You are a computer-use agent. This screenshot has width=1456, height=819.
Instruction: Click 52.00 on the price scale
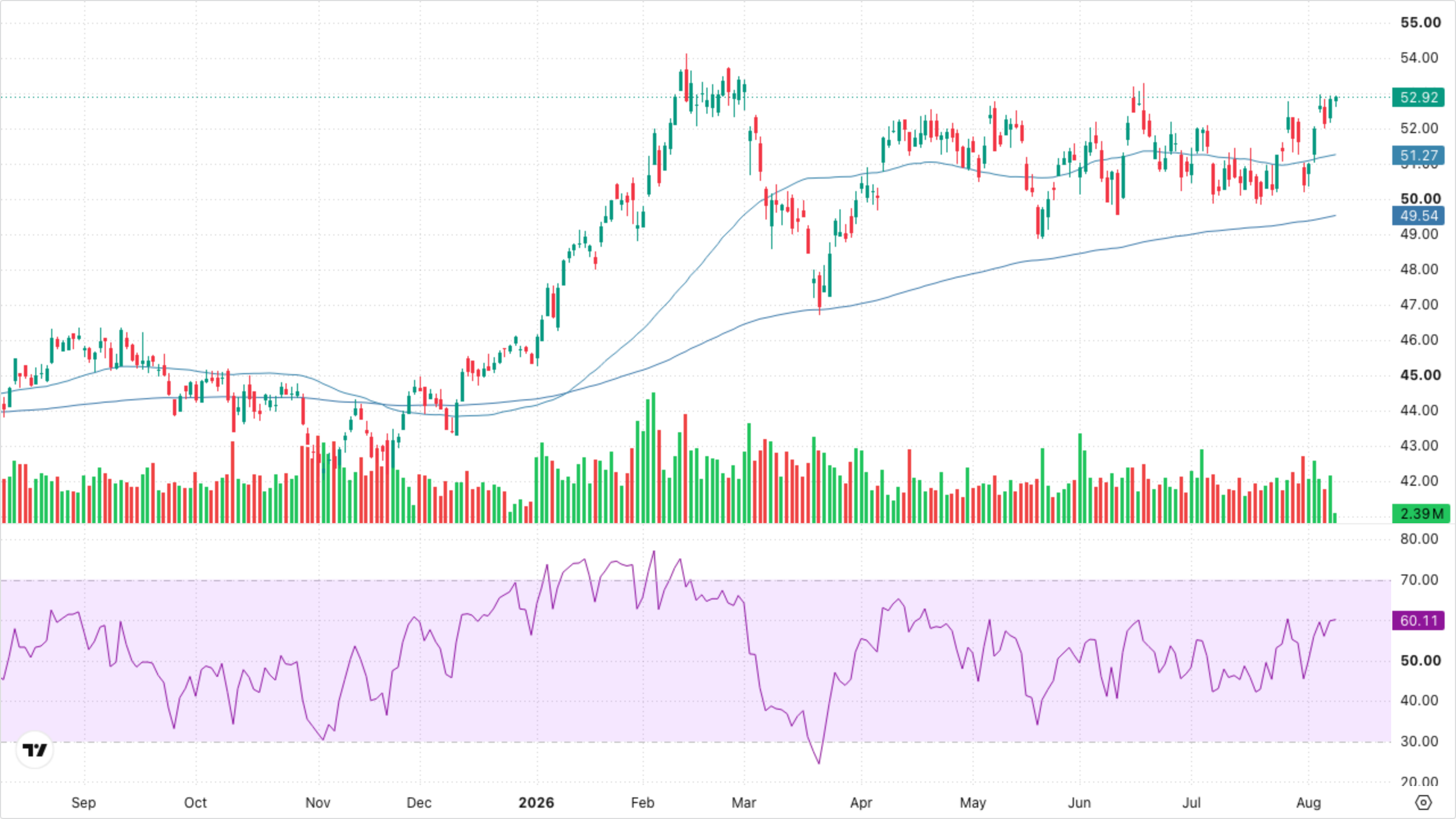1419,128
